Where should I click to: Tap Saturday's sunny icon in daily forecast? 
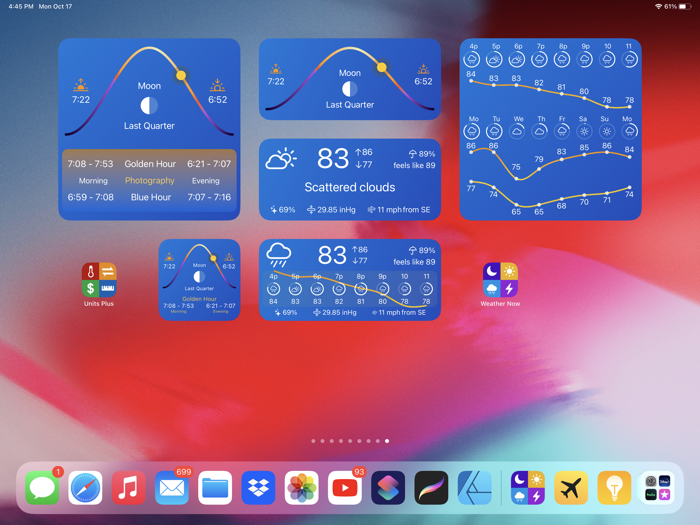click(584, 131)
